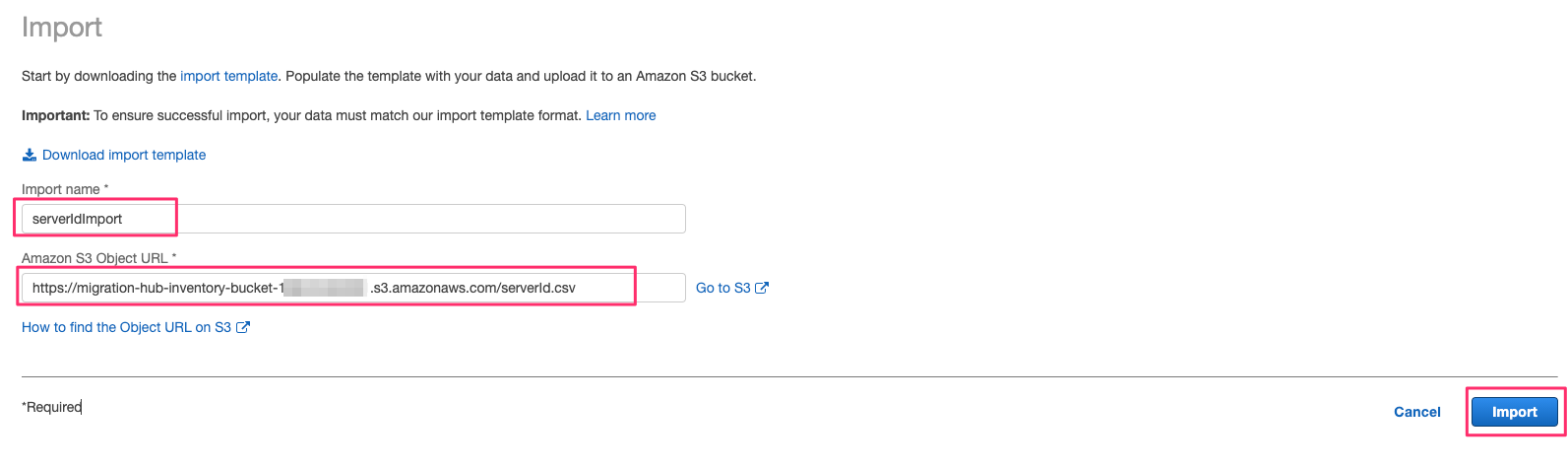
Task: Click the "*Required" footnote text
Action: pos(52,407)
